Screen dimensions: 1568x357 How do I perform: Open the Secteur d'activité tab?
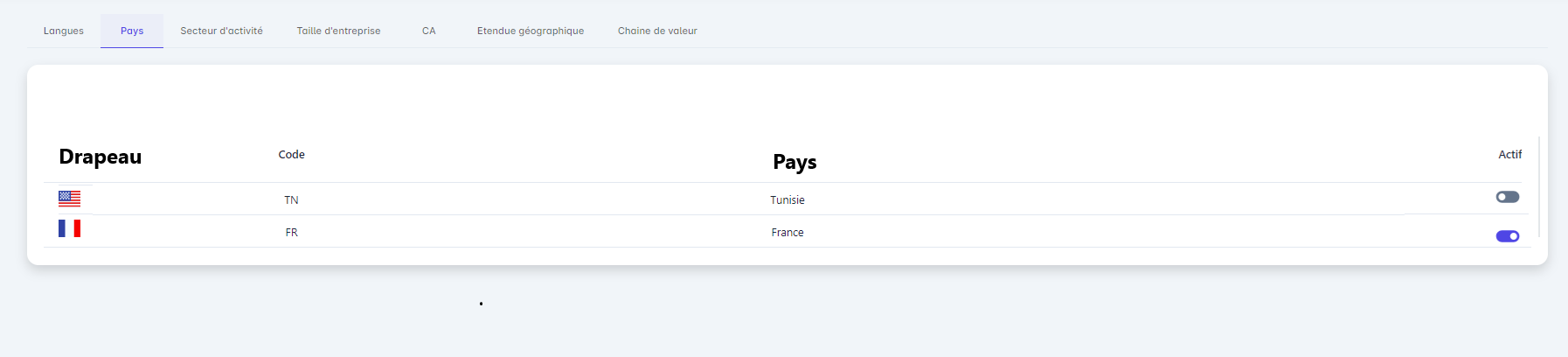coord(221,31)
